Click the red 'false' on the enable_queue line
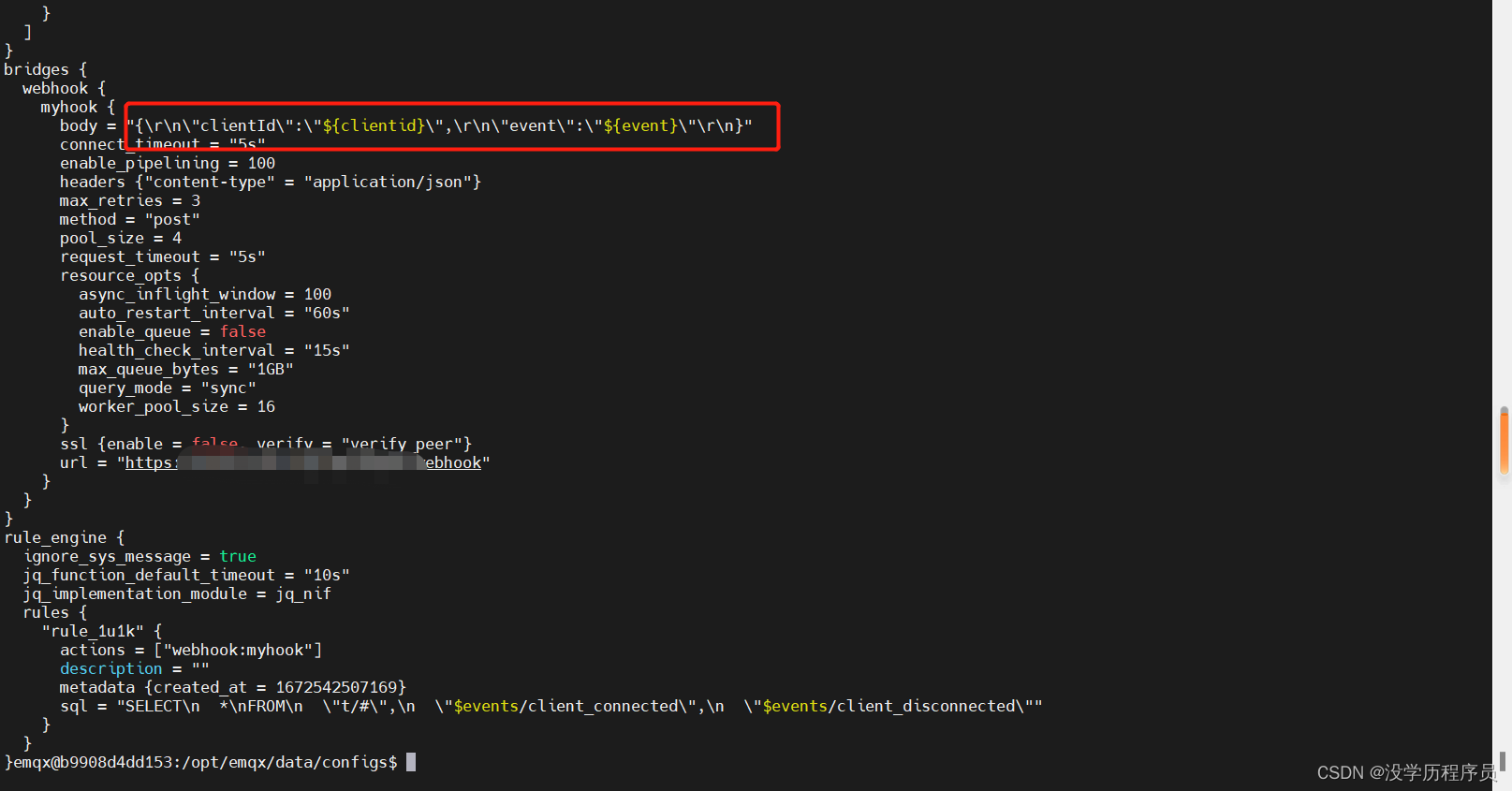This screenshot has width=1512, height=791. pos(242,331)
